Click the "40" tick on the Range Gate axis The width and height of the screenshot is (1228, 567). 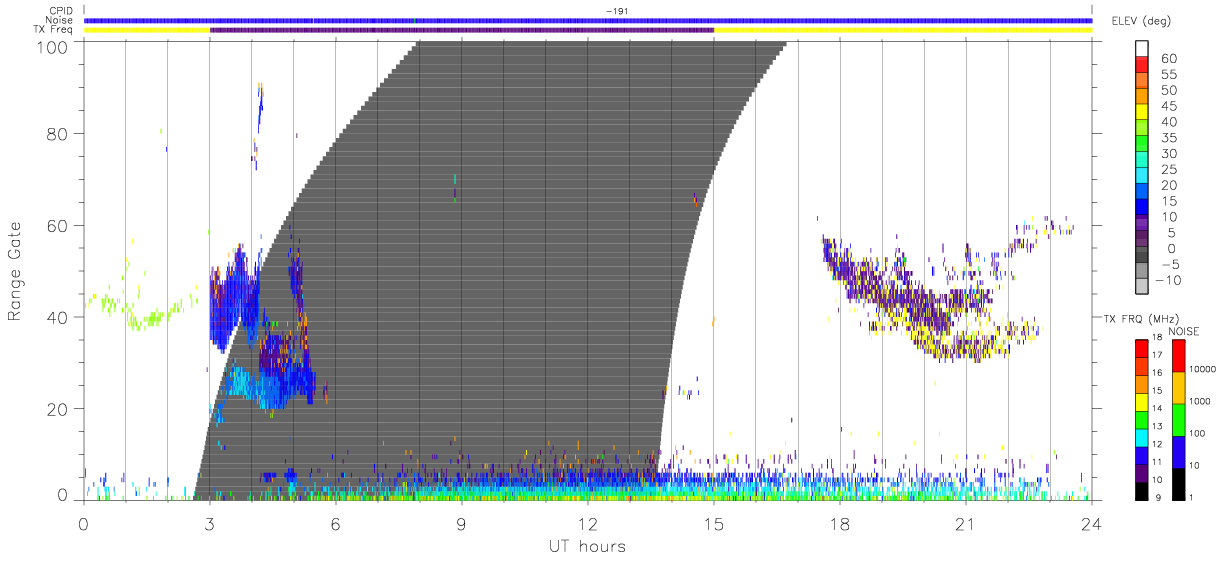click(x=58, y=317)
